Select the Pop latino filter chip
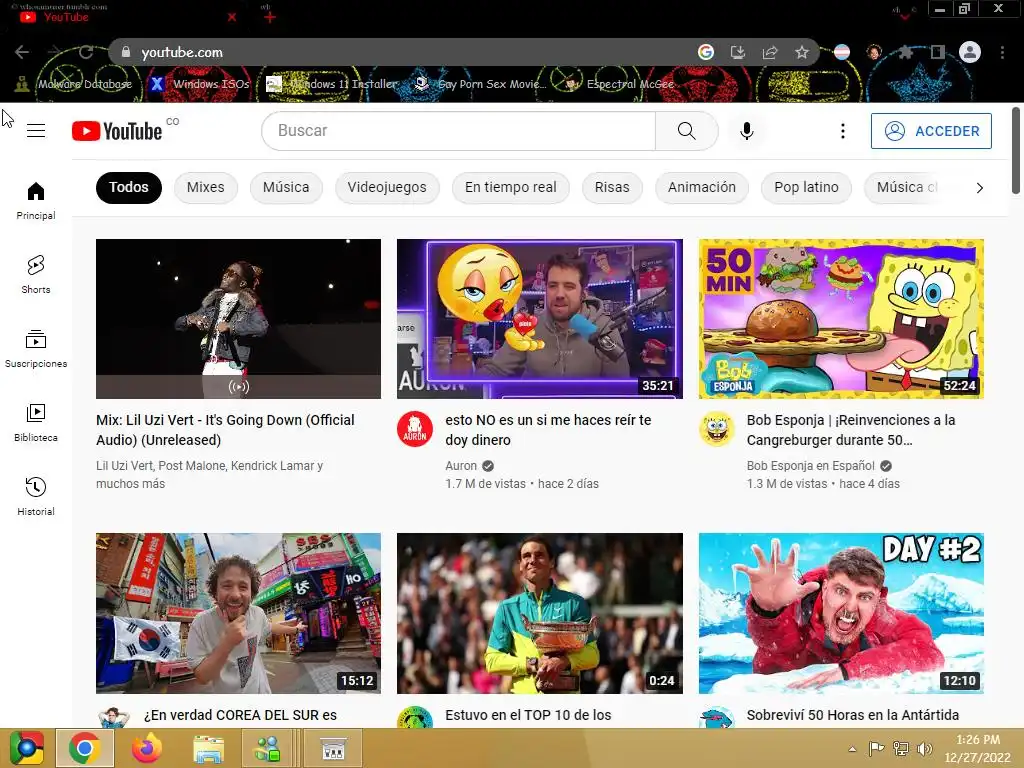The width and height of the screenshot is (1024, 768). click(x=807, y=187)
